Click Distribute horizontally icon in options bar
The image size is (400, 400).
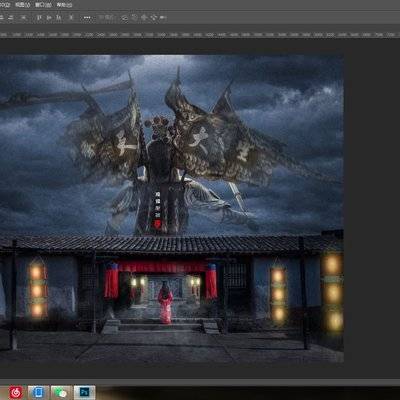[x=24, y=18]
